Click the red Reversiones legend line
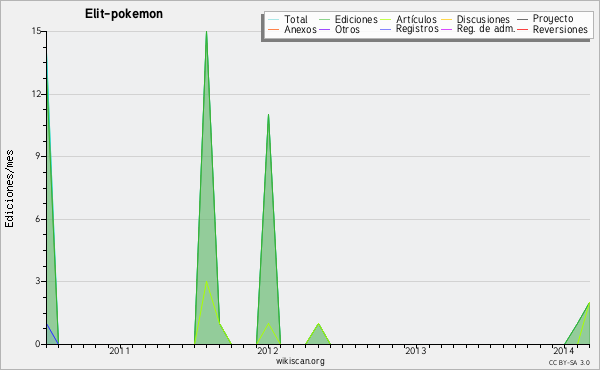 tap(522, 29)
